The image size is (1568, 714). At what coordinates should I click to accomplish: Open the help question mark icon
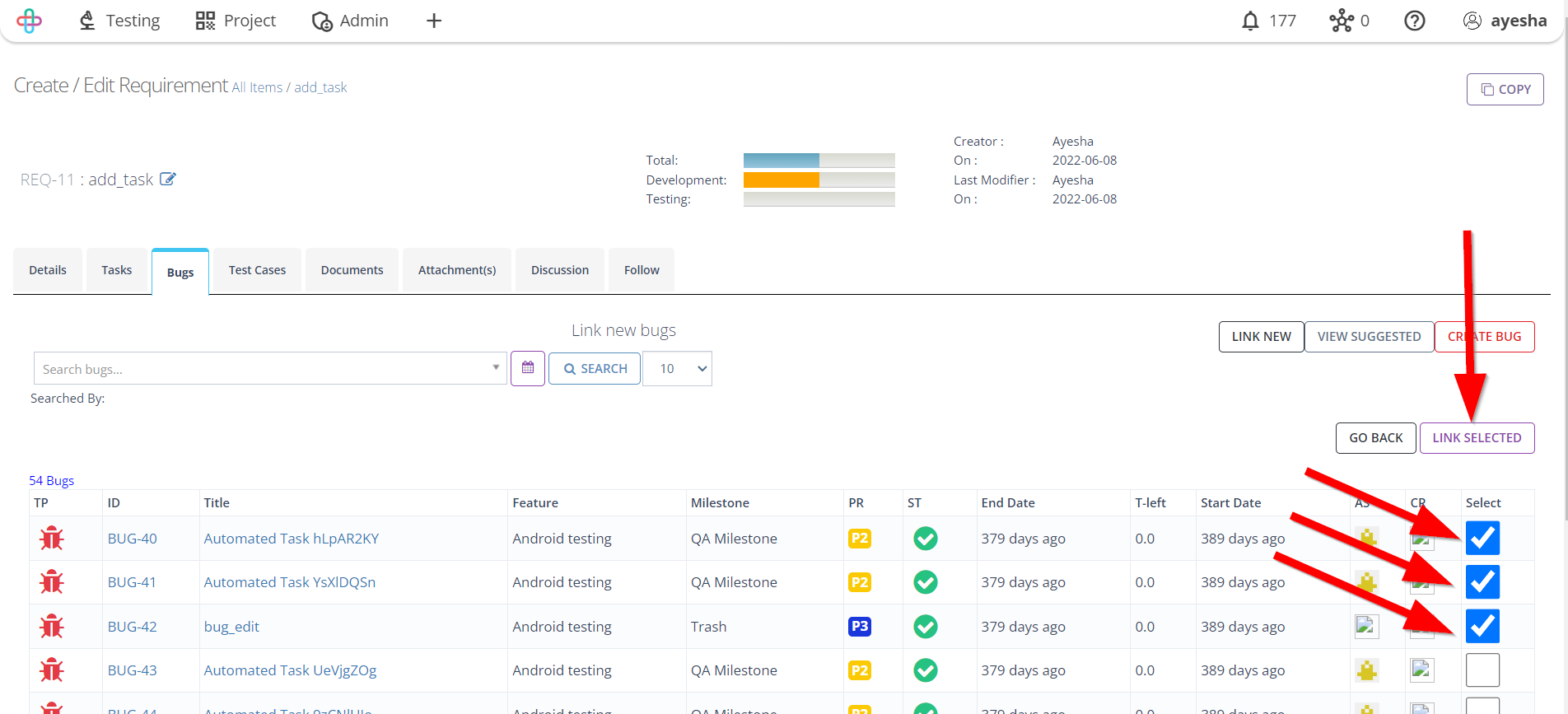click(1414, 21)
